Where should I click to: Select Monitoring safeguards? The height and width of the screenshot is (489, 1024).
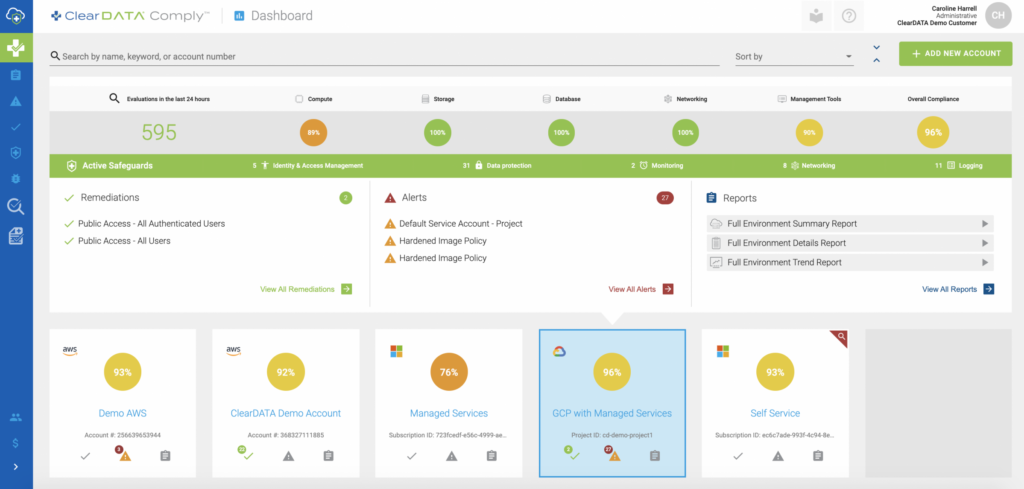coord(657,166)
